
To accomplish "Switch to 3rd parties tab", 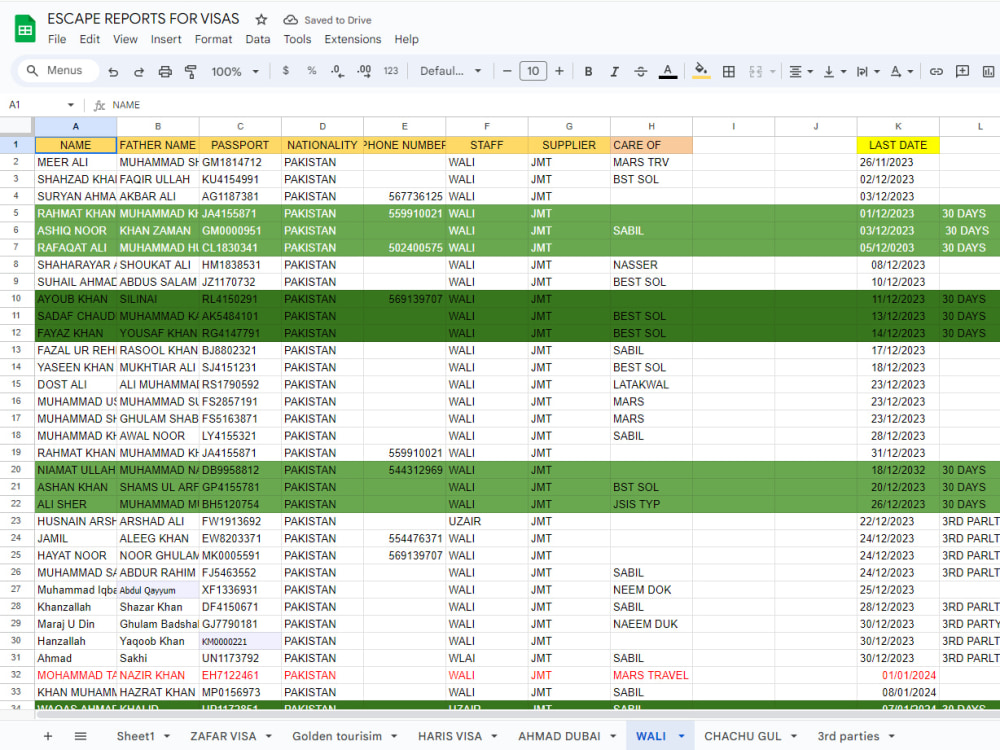I will (x=848, y=736).
